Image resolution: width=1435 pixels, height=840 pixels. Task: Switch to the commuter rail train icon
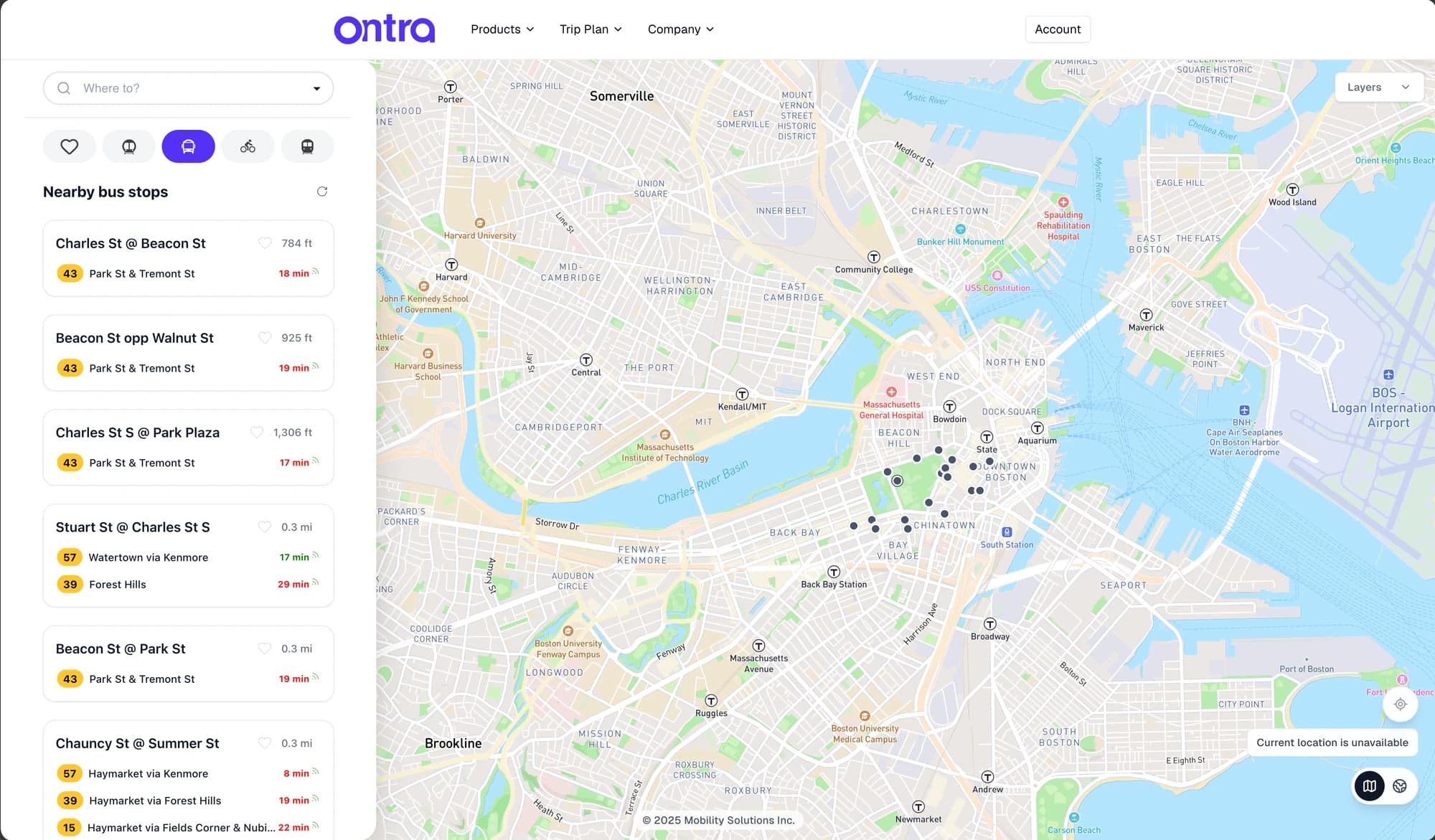coord(307,146)
